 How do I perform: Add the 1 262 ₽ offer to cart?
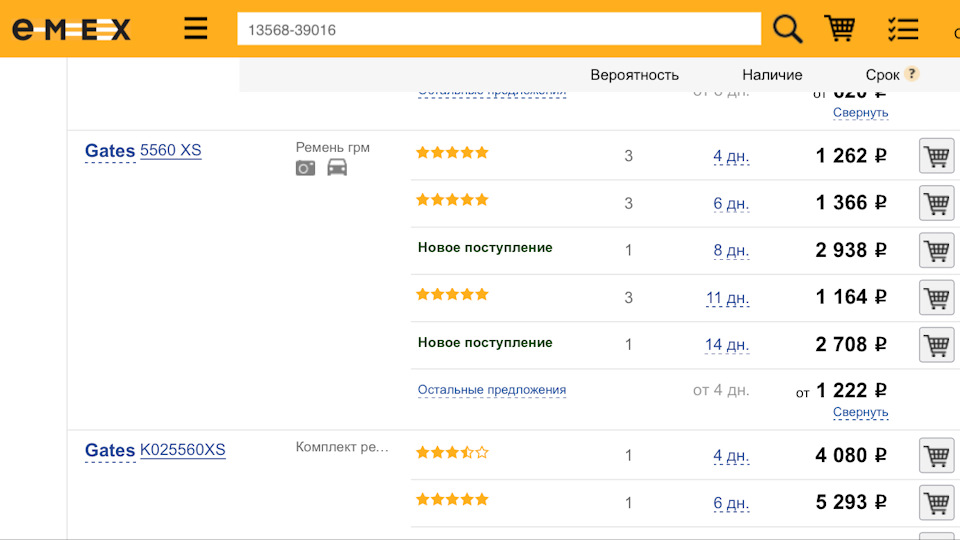(x=936, y=156)
